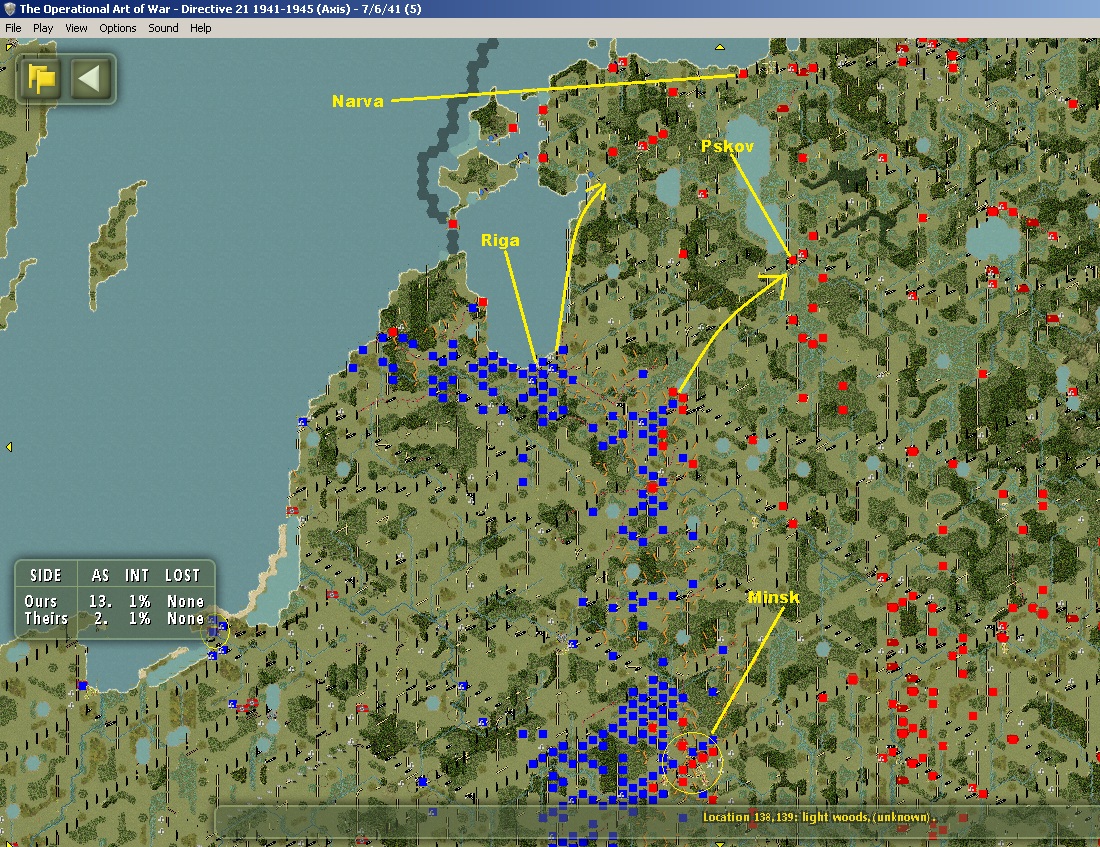Open the Play menu
Image resolution: width=1100 pixels, height=847 pixels.
[43, 28]
